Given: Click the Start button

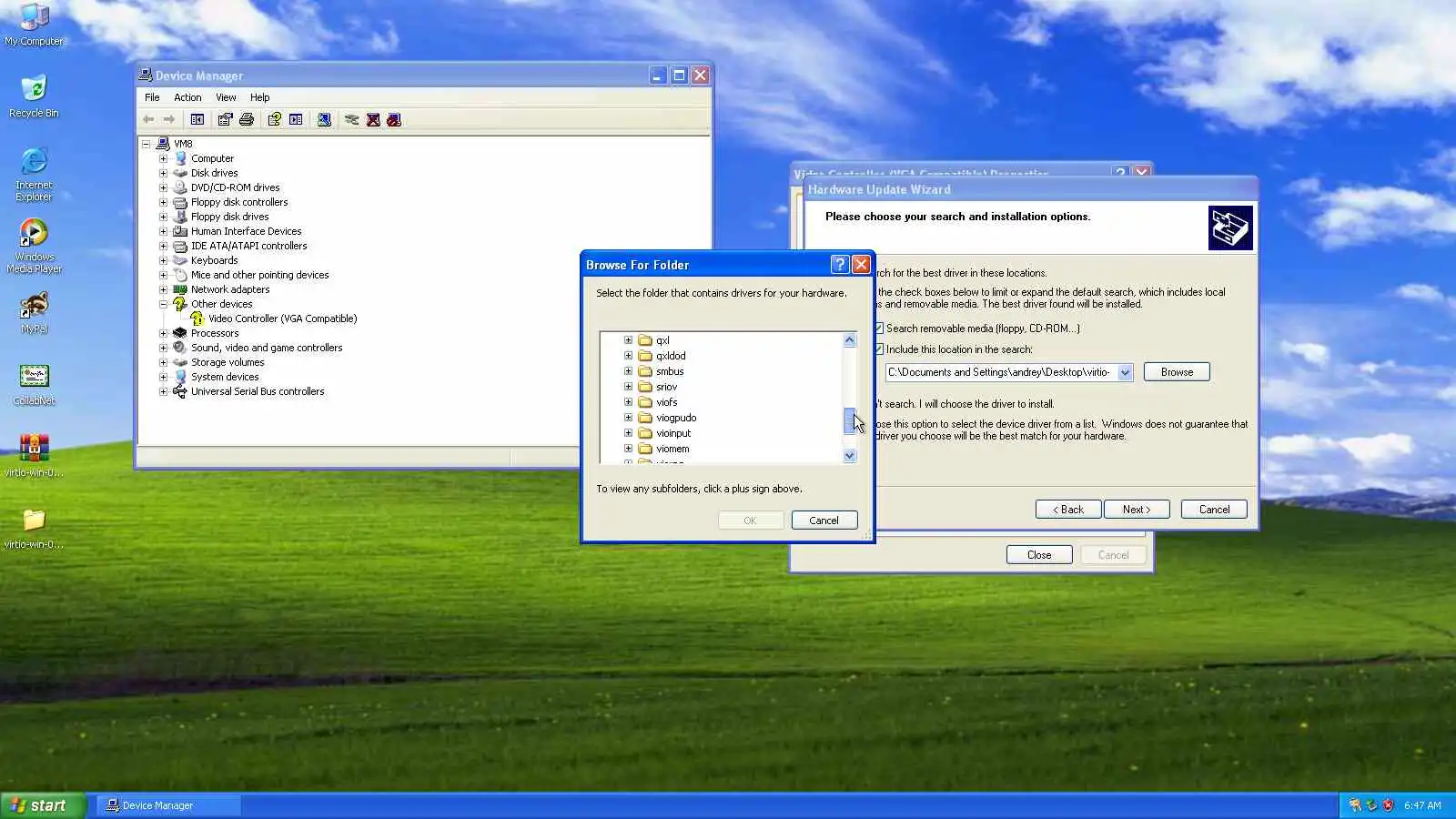Looking at the screenshot, I should pos(43,805).
